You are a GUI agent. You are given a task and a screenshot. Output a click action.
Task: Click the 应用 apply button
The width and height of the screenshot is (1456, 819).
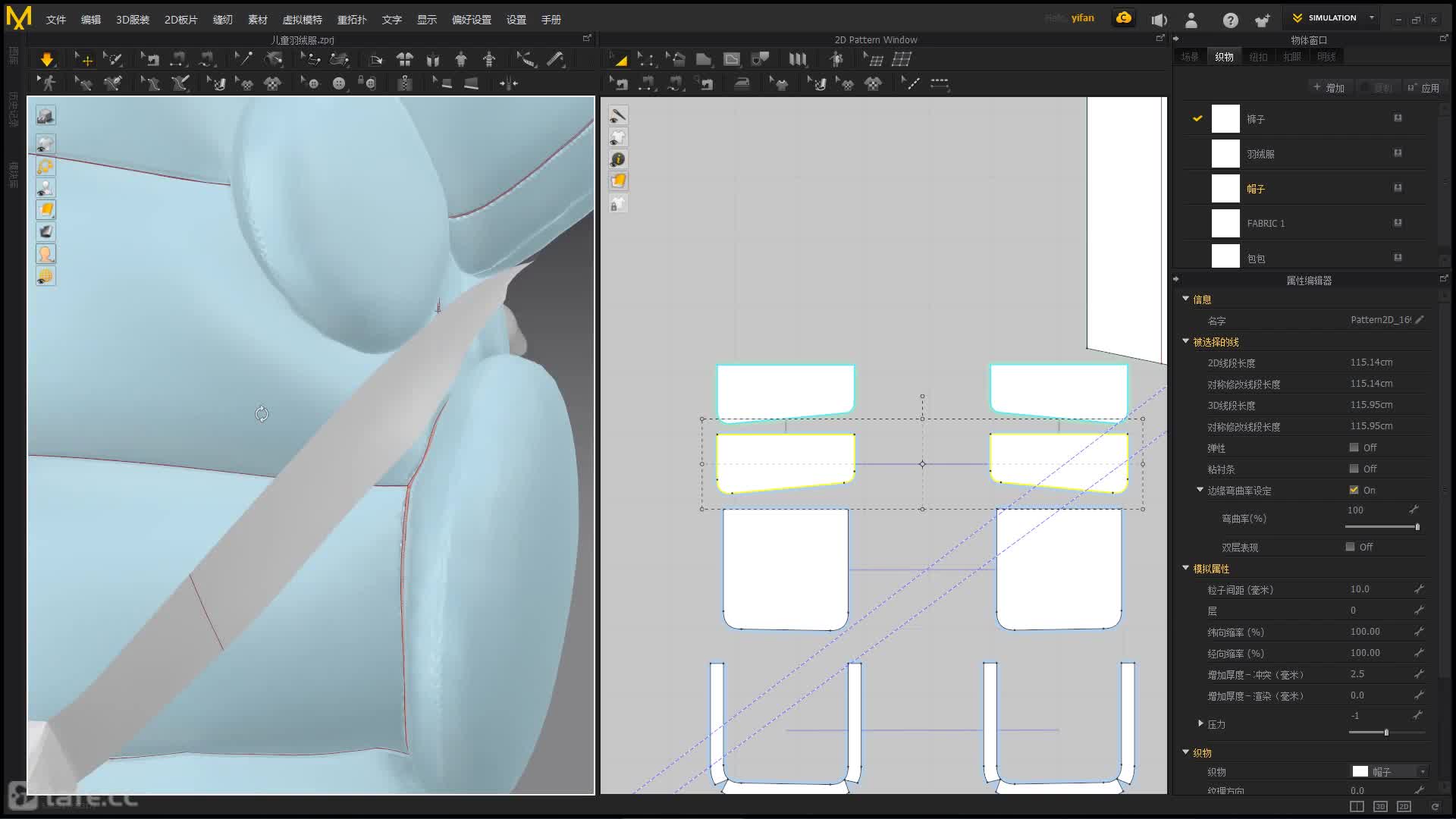click(1423, 88)
